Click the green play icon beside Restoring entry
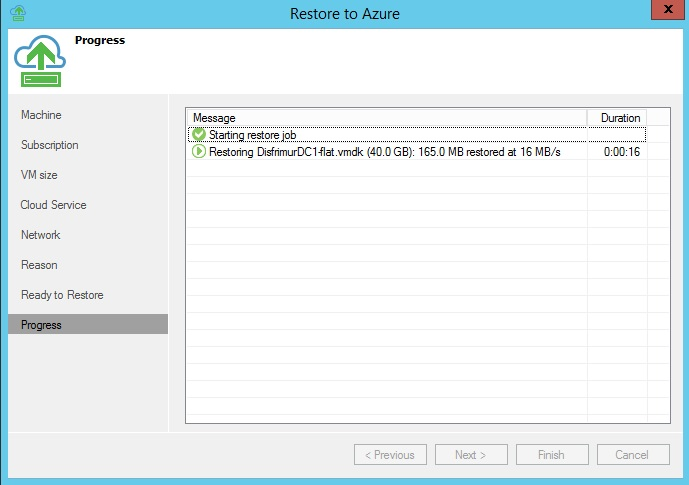Image resolution: width=689 pixels, height=485 pixels. 199,151
